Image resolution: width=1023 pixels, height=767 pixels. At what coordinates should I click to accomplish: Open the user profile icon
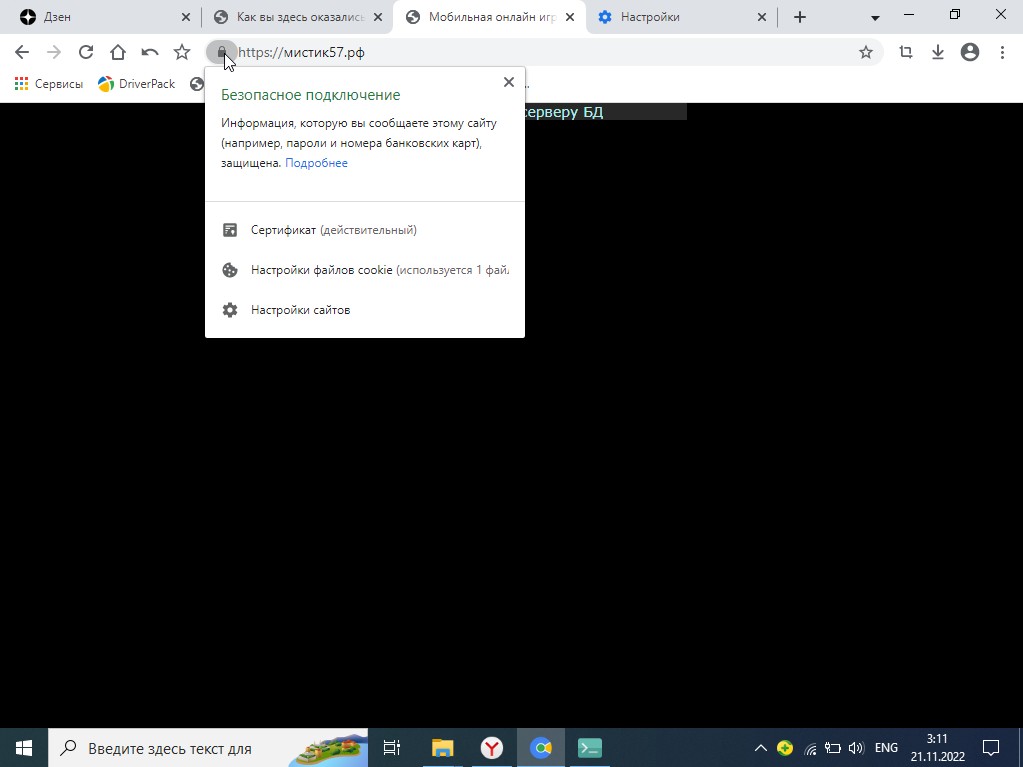969,52
